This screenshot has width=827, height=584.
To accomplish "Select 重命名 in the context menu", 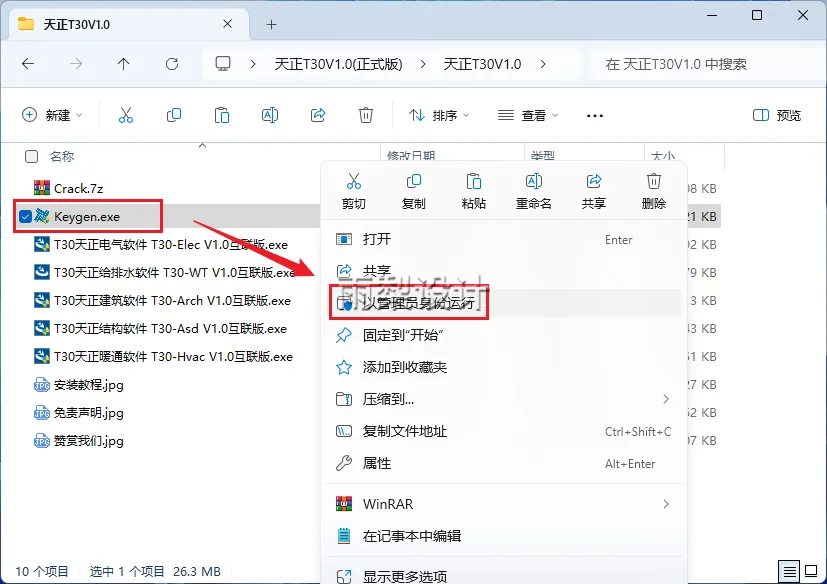I will click(534, 192).
